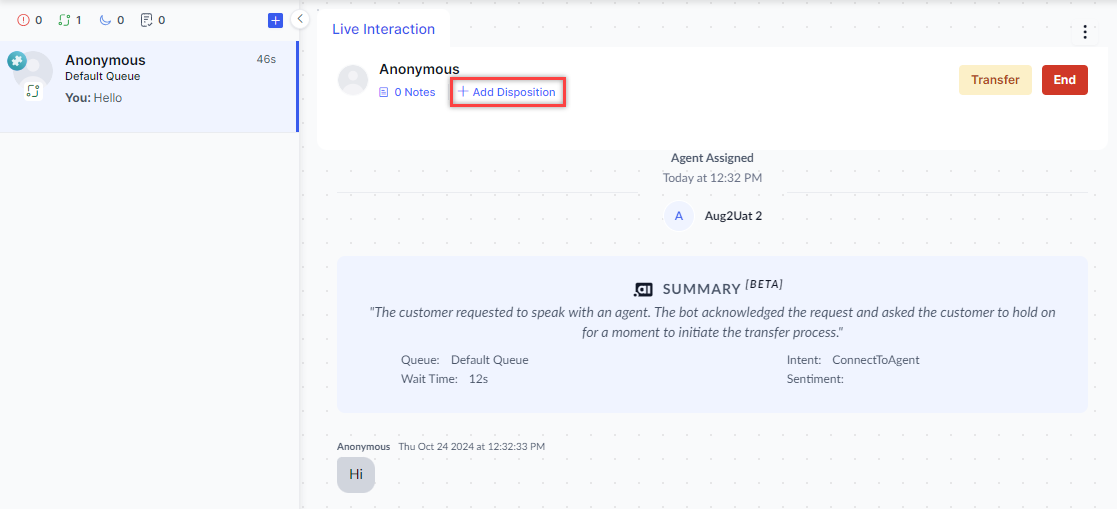The image size is (1117, 509).
Task: End the conversation with End button
Action: pyautogui.click(x=1064, y=80)
